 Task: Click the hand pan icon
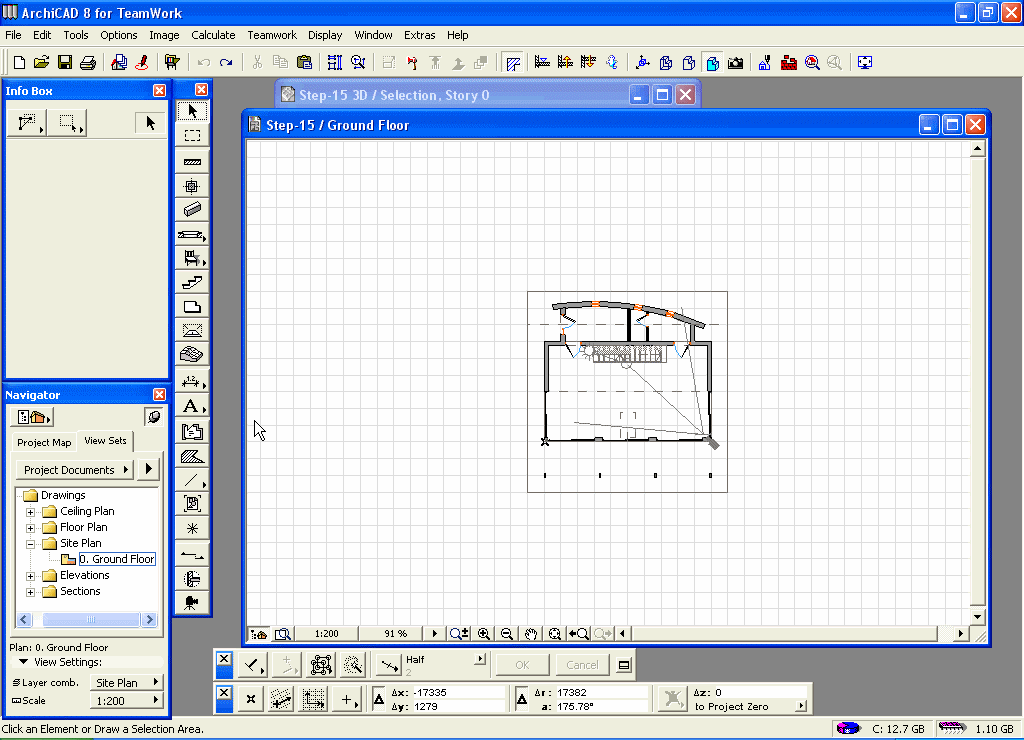point(531,633)
